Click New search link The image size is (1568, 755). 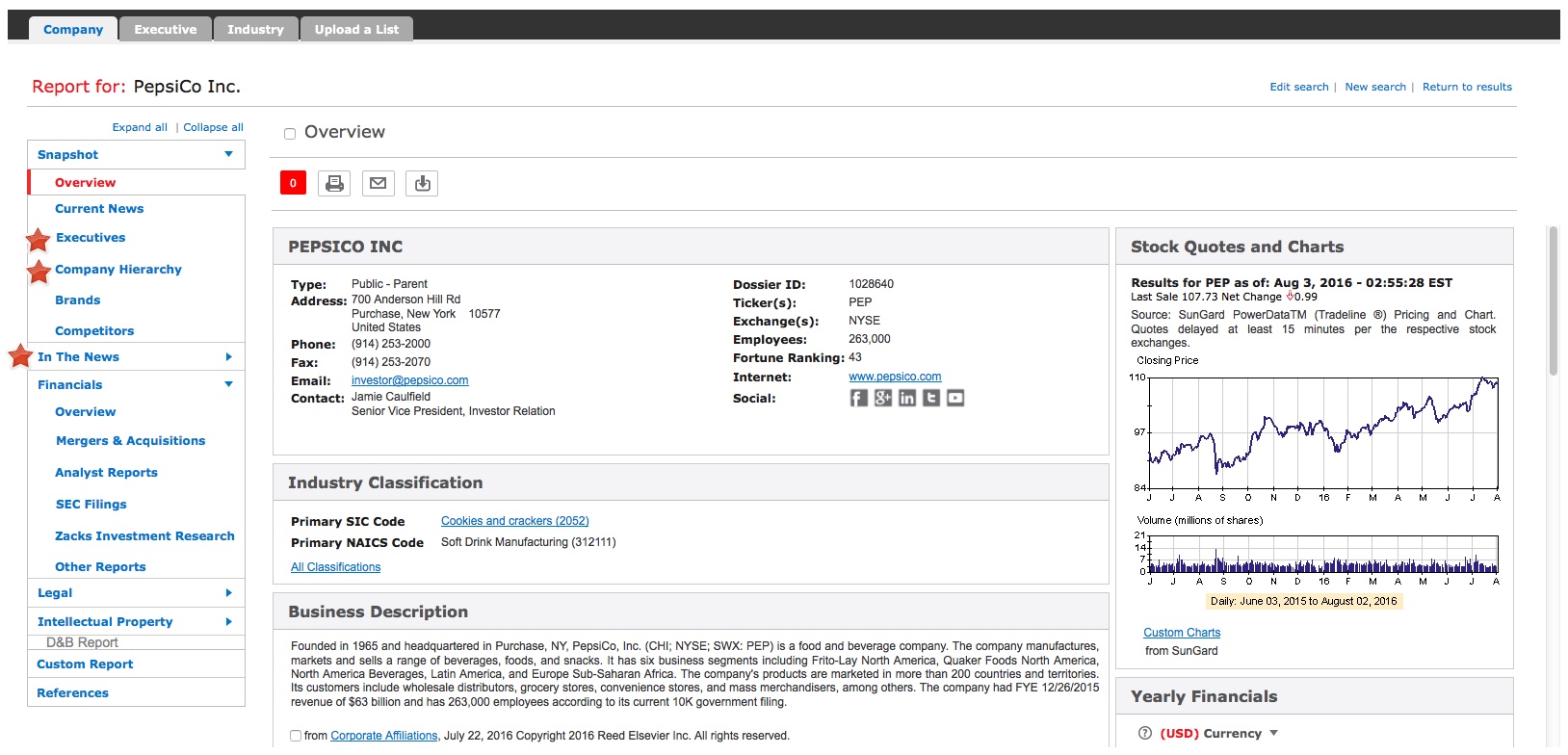(1375, 87)
